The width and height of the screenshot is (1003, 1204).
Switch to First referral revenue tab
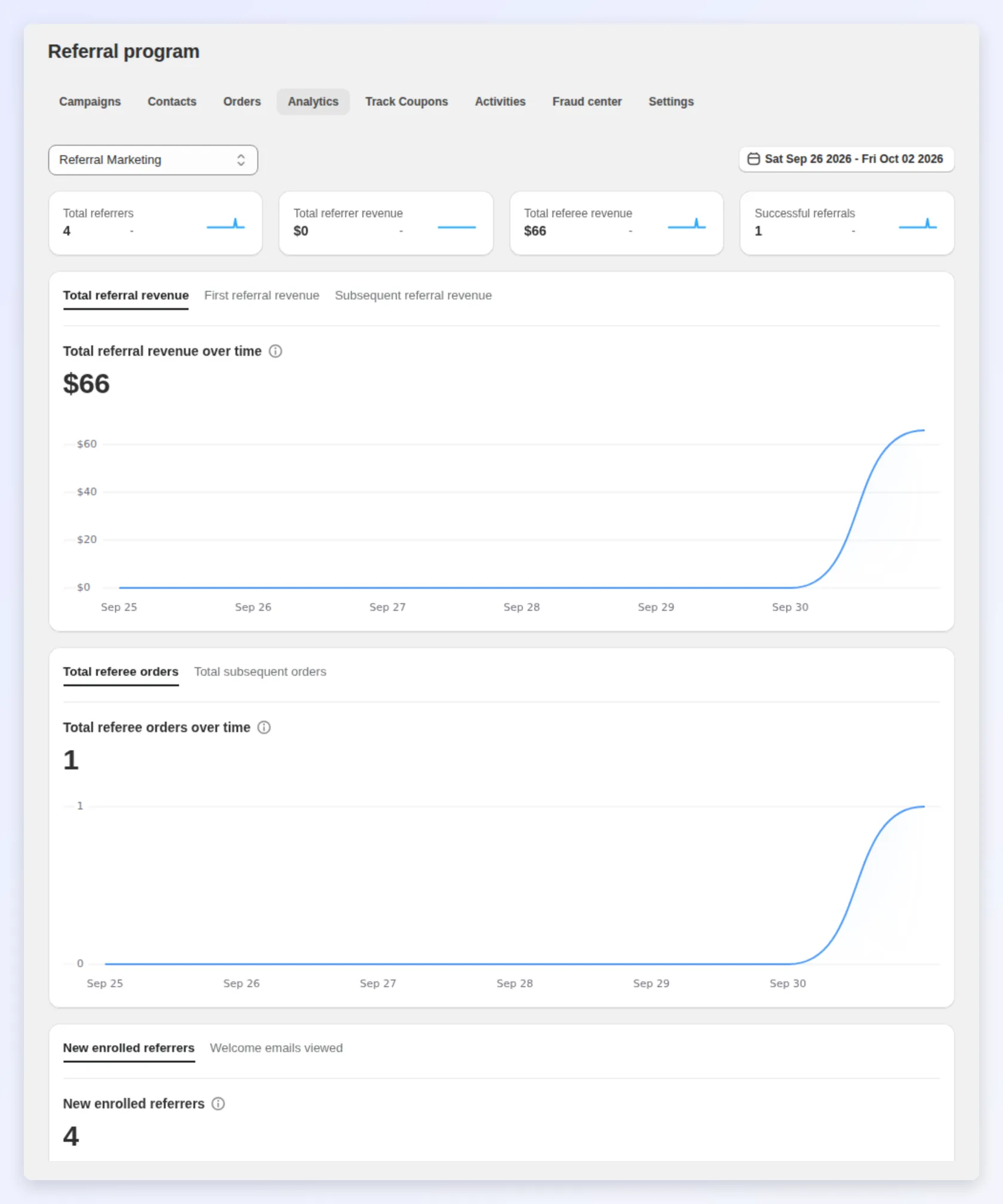261,296
